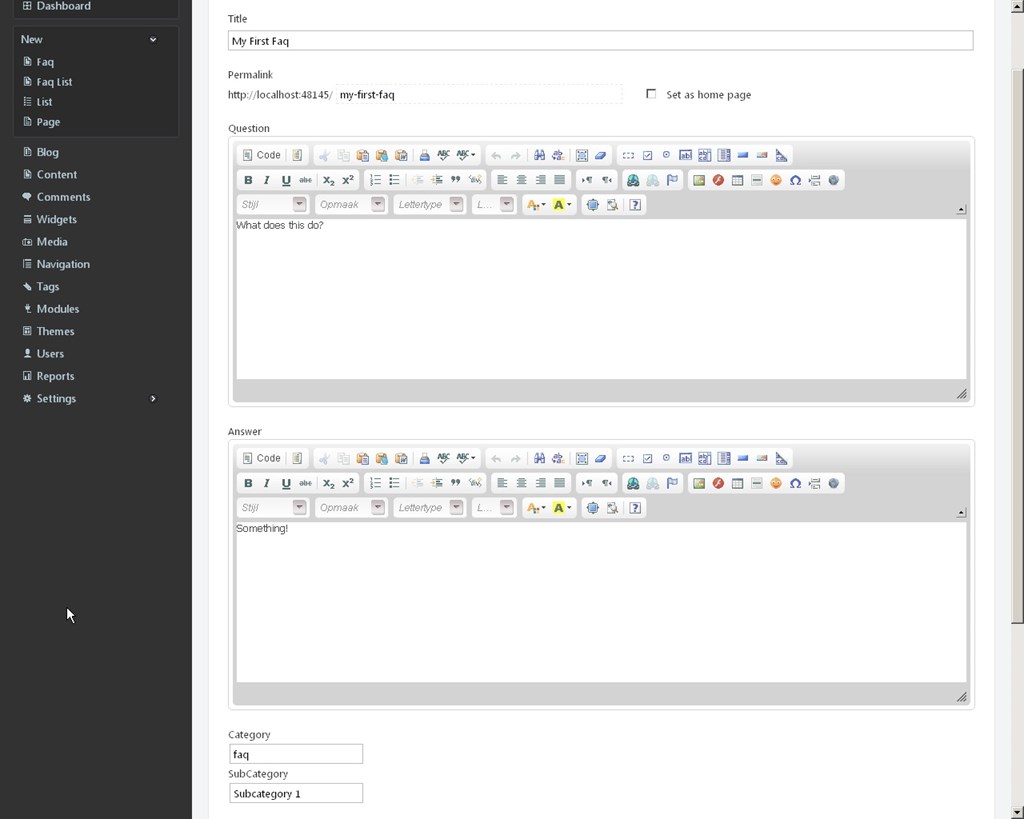The height and width of the screenshot is (819, 1024).
Task: Toggle bold in the Question editor
Action: pos(248,180)
